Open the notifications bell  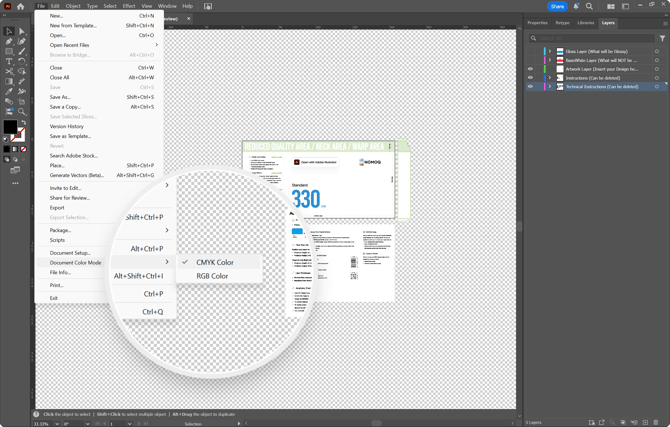pyautogui.click(x=576, y=6)
